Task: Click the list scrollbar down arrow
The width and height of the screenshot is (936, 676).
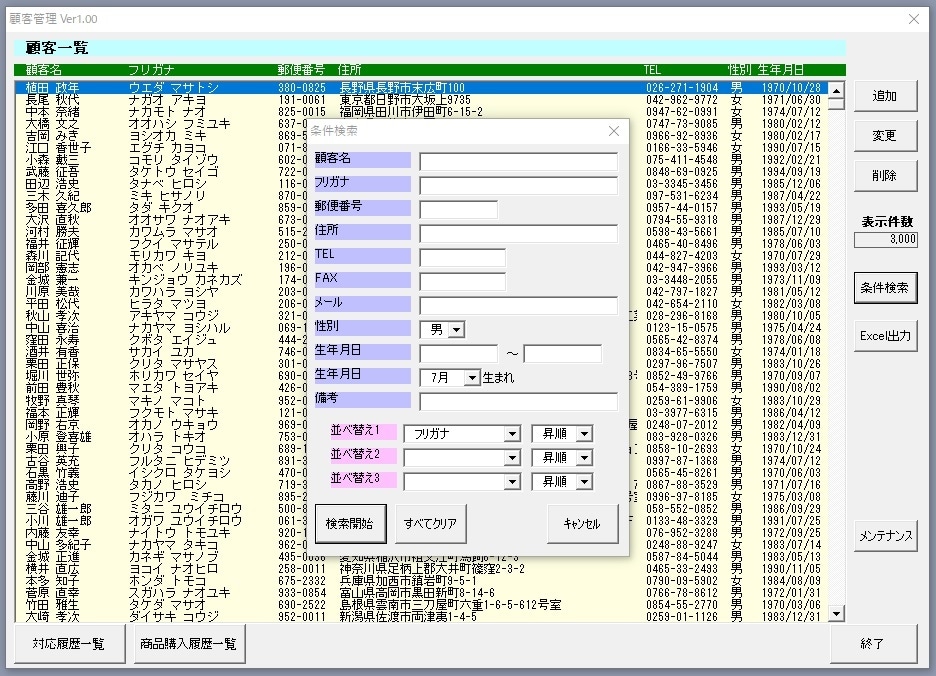Action: [x=837, y=613]
